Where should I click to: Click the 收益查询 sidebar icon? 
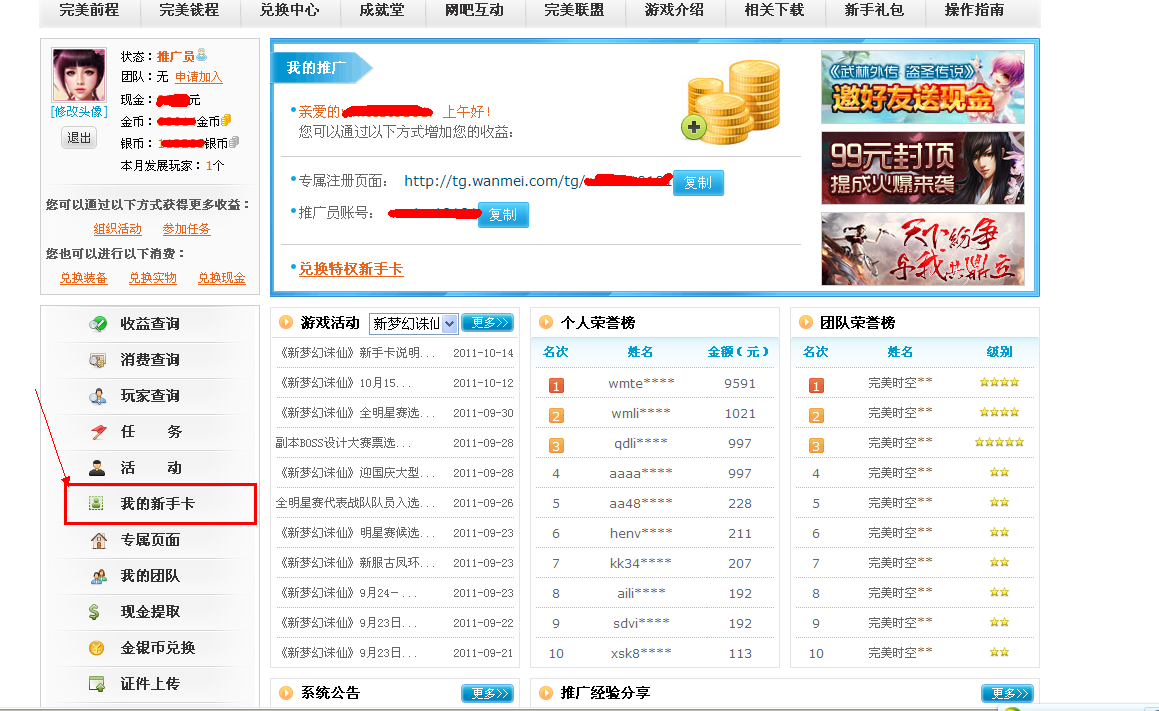98,324
